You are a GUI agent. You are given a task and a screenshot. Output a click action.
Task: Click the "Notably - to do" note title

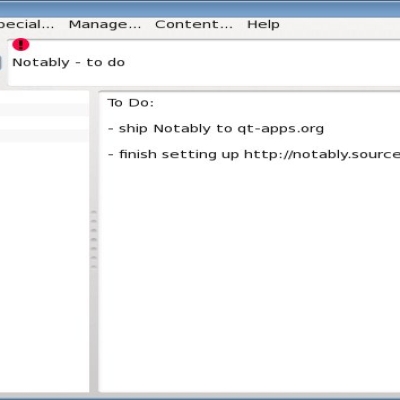point(69,62)
